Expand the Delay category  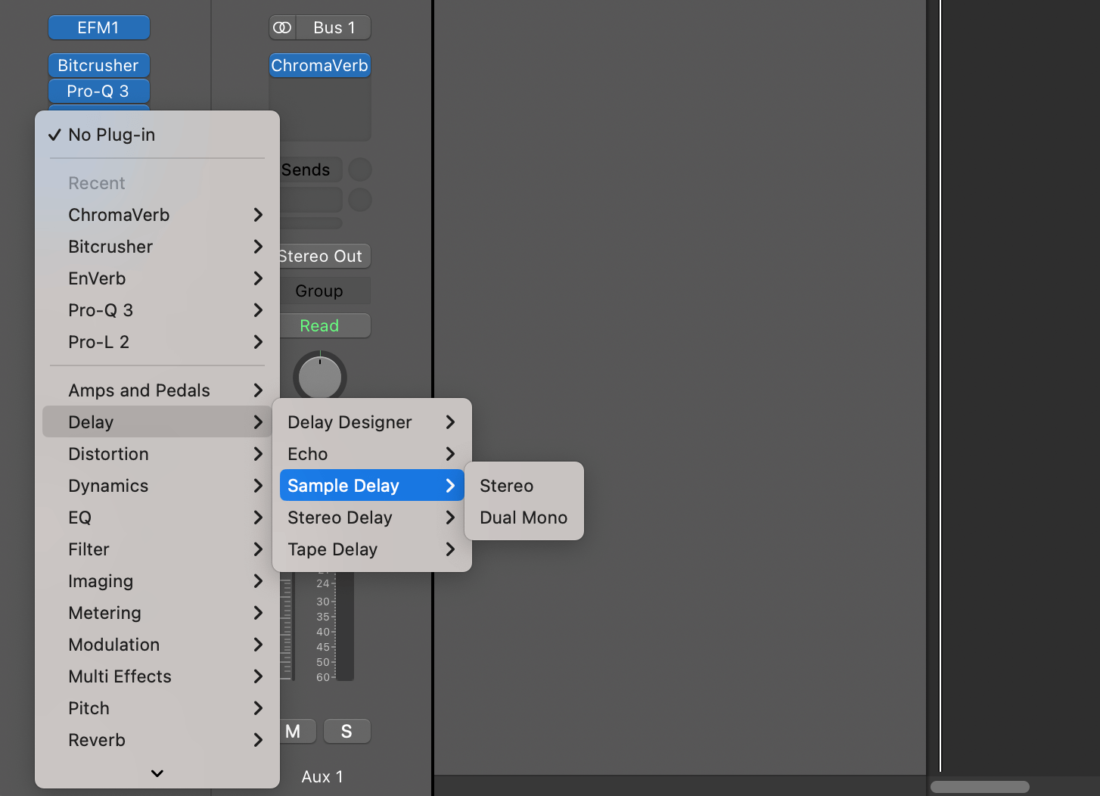(157, 422)
